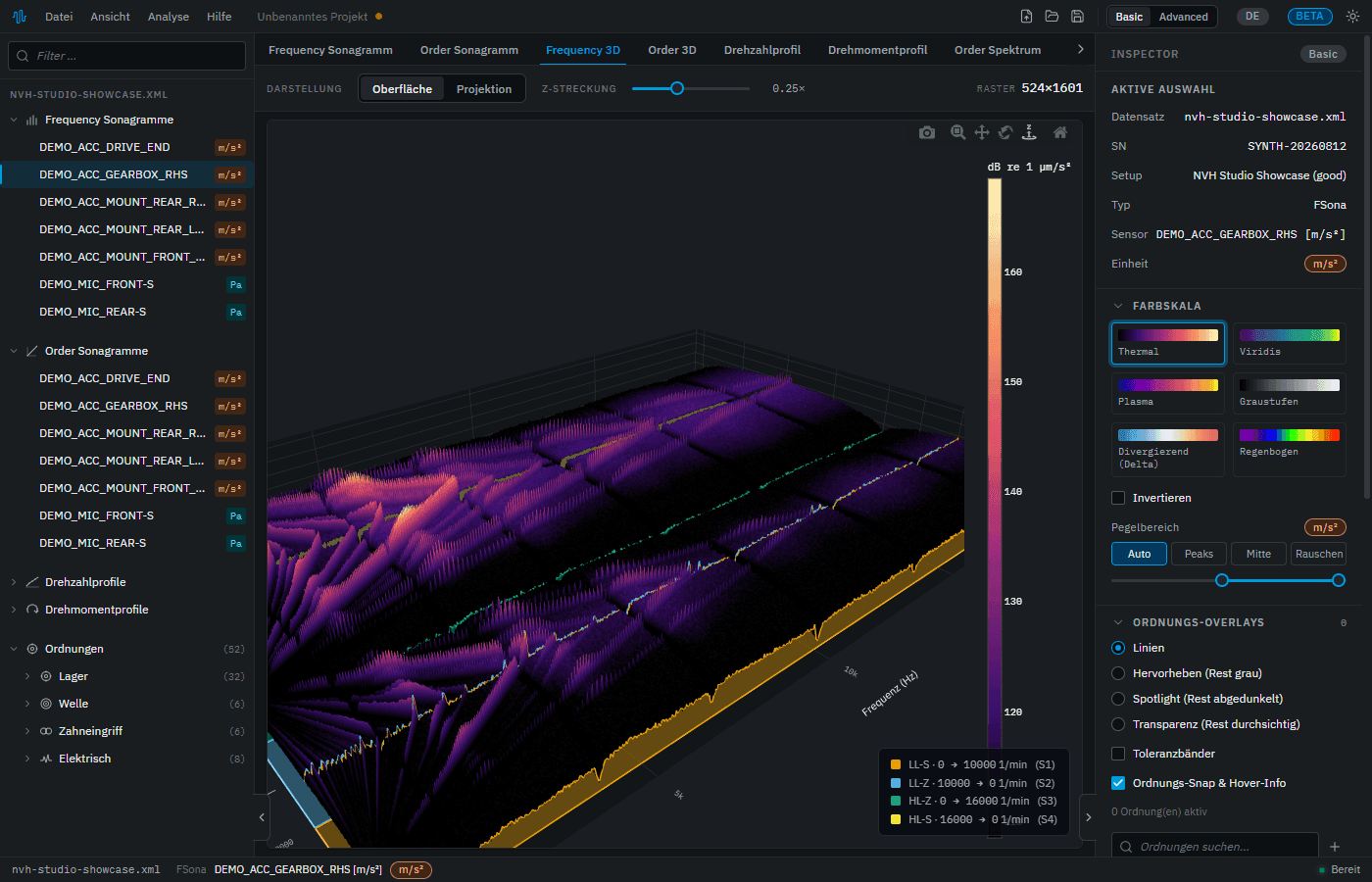Select Spotlight (Rest abgedunkelt) radio option

point(1118,699)
